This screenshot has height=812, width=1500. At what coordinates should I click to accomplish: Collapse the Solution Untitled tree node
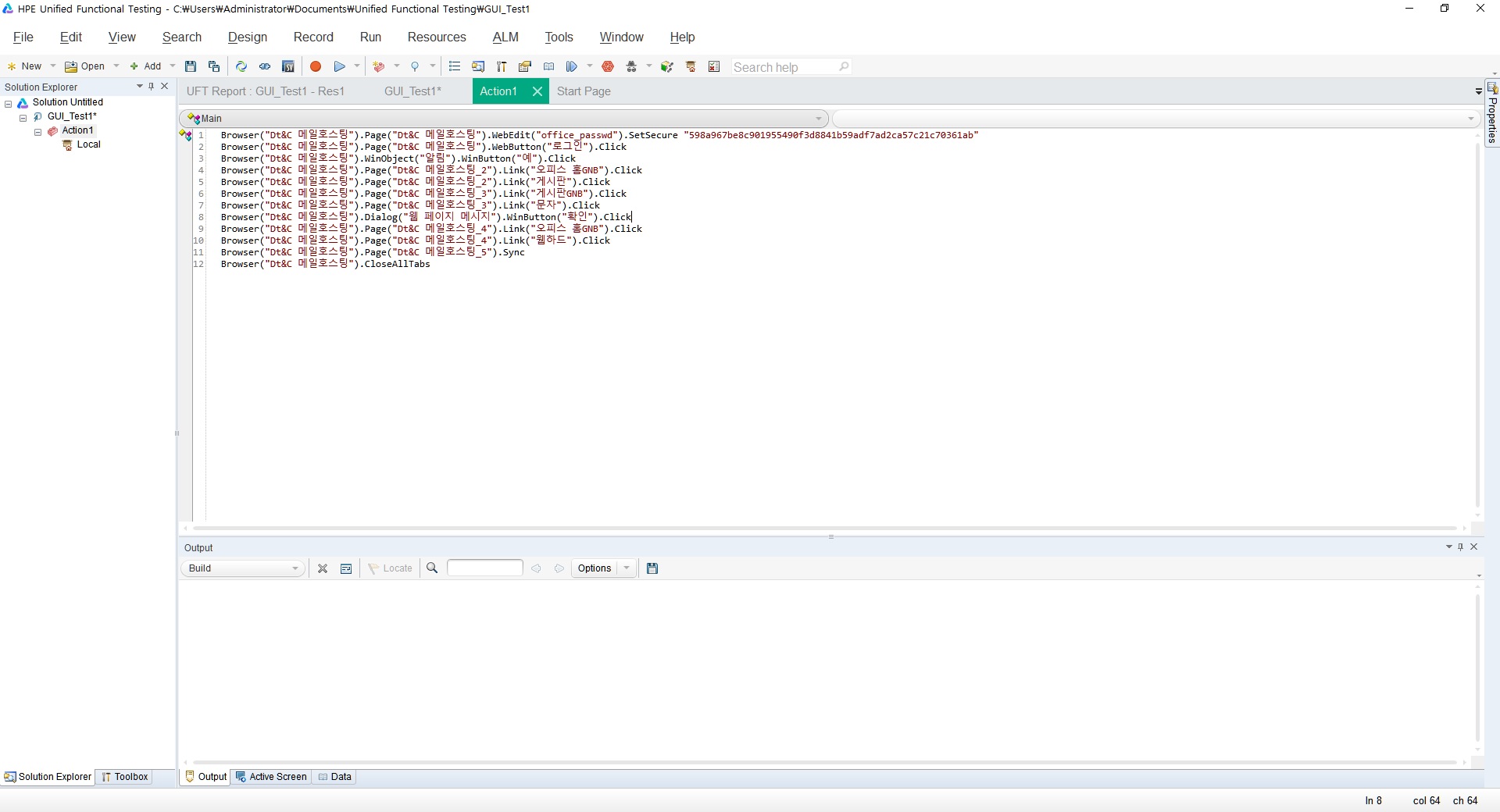(x=9, y=103)
